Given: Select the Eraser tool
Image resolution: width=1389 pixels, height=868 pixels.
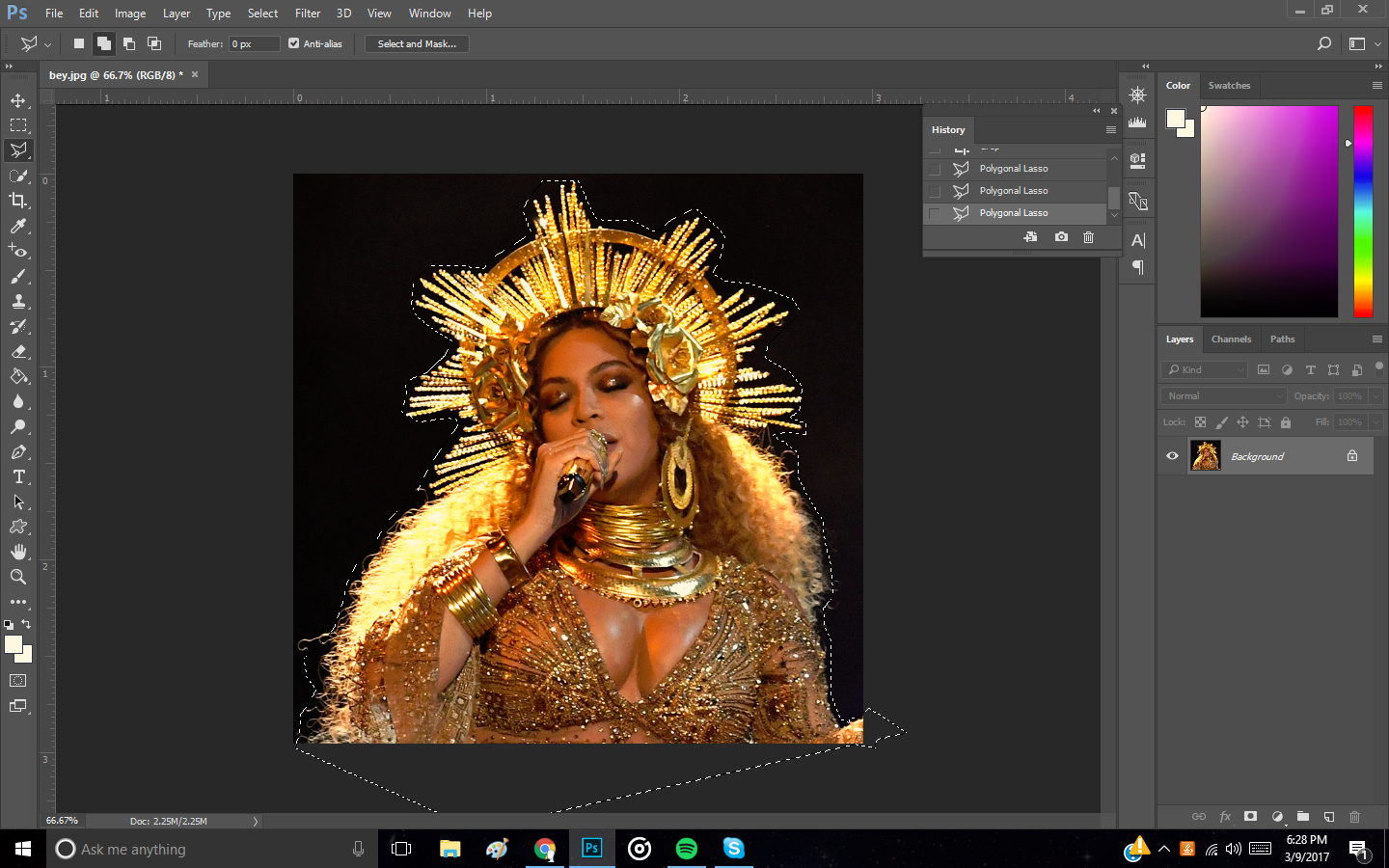Looking at the screenshot, I should pyautogui.click(x=18, y=351).
